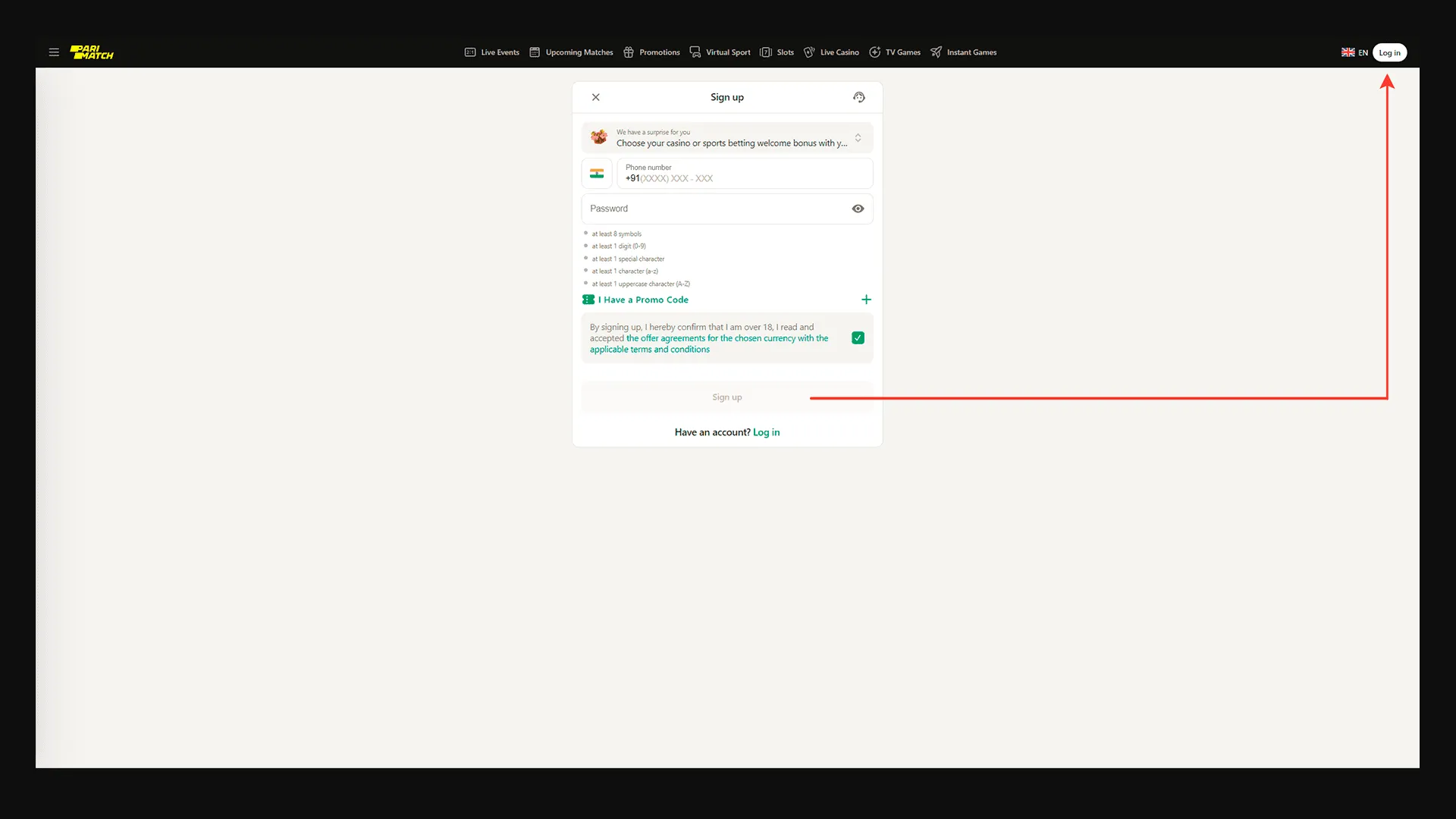Click the support headset icon

(x=858, y=97)
